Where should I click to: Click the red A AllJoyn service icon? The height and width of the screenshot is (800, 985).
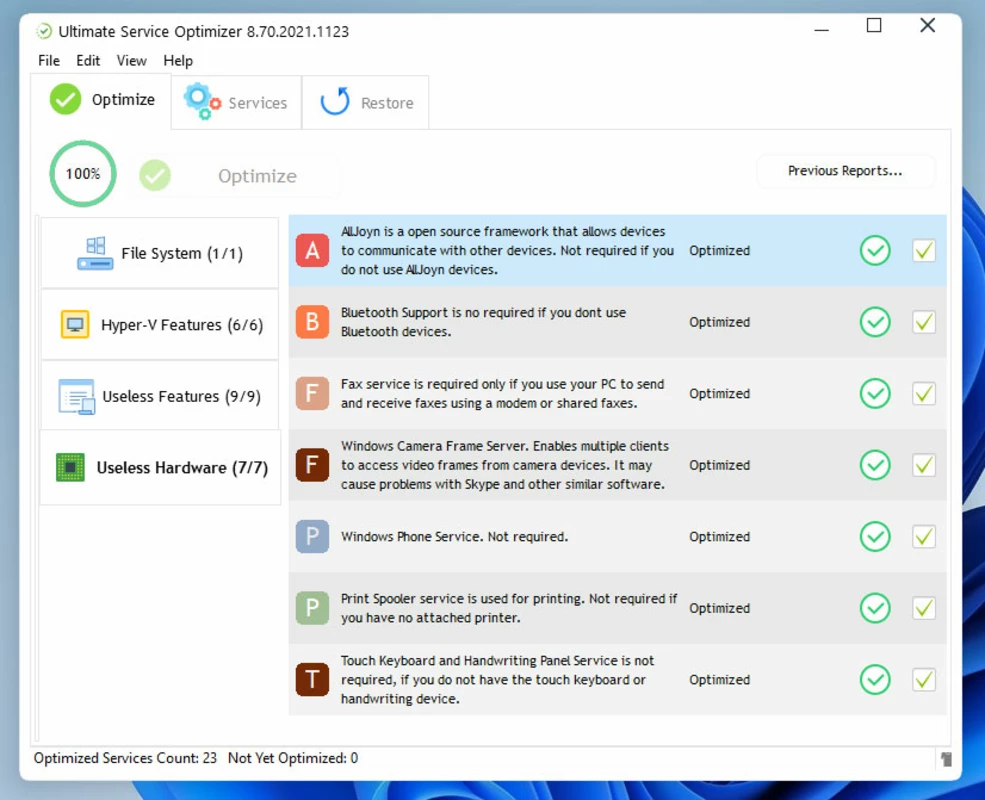[312, 251]
